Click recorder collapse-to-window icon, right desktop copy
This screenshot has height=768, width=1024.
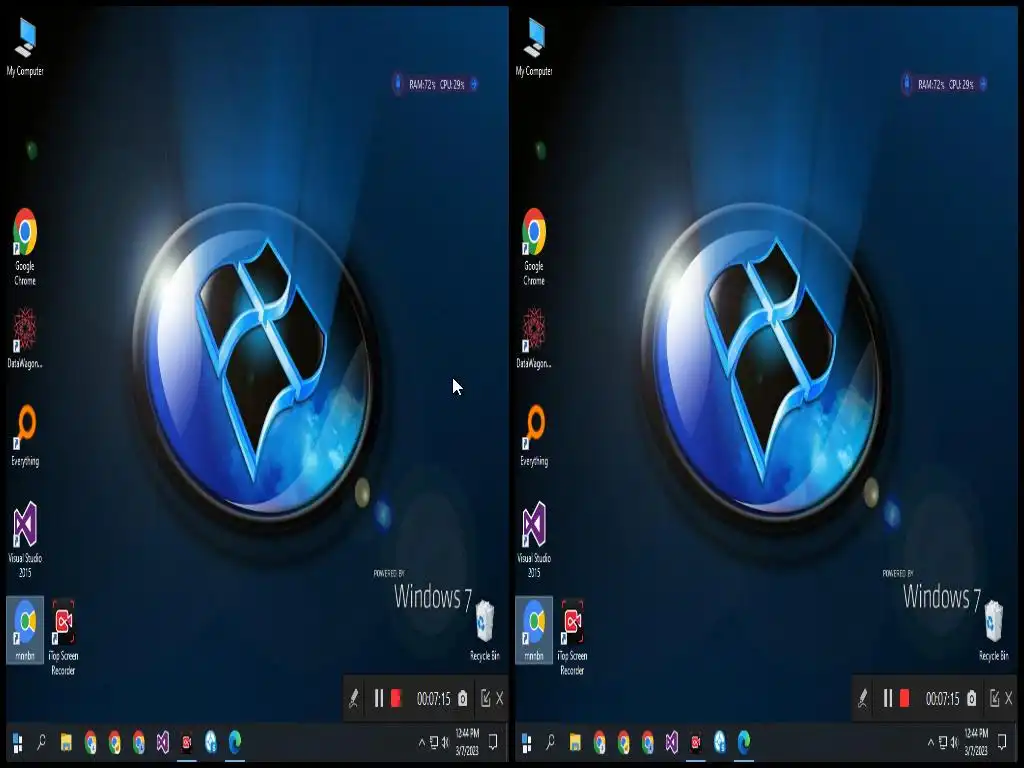[994, 698]
